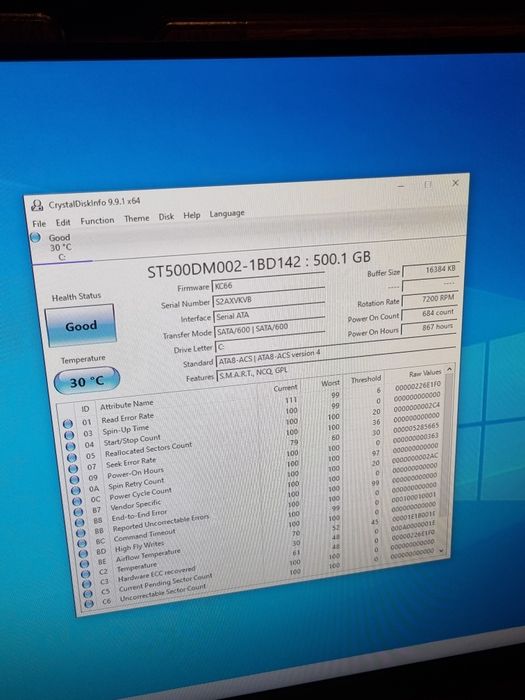The width and height of the screenshot is (525, 700).
Task: Click the status icon for Temperature attribute C2
Action: [x=86, y=574]
